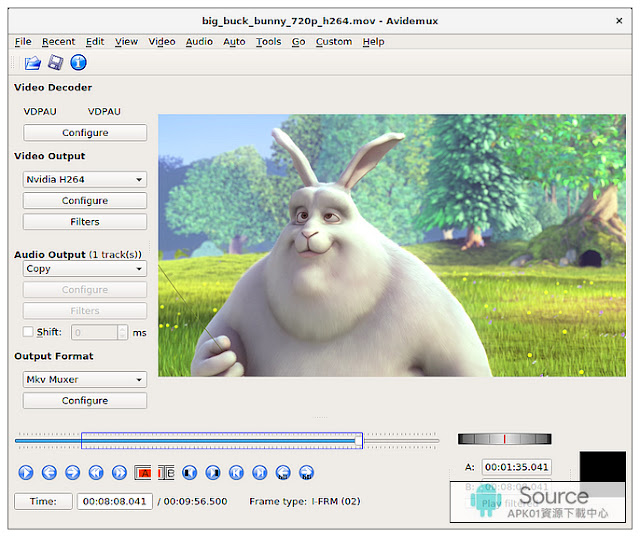Screen dimensions: 640x537
Task: Open the Auto menu
Action: (234, 42)
